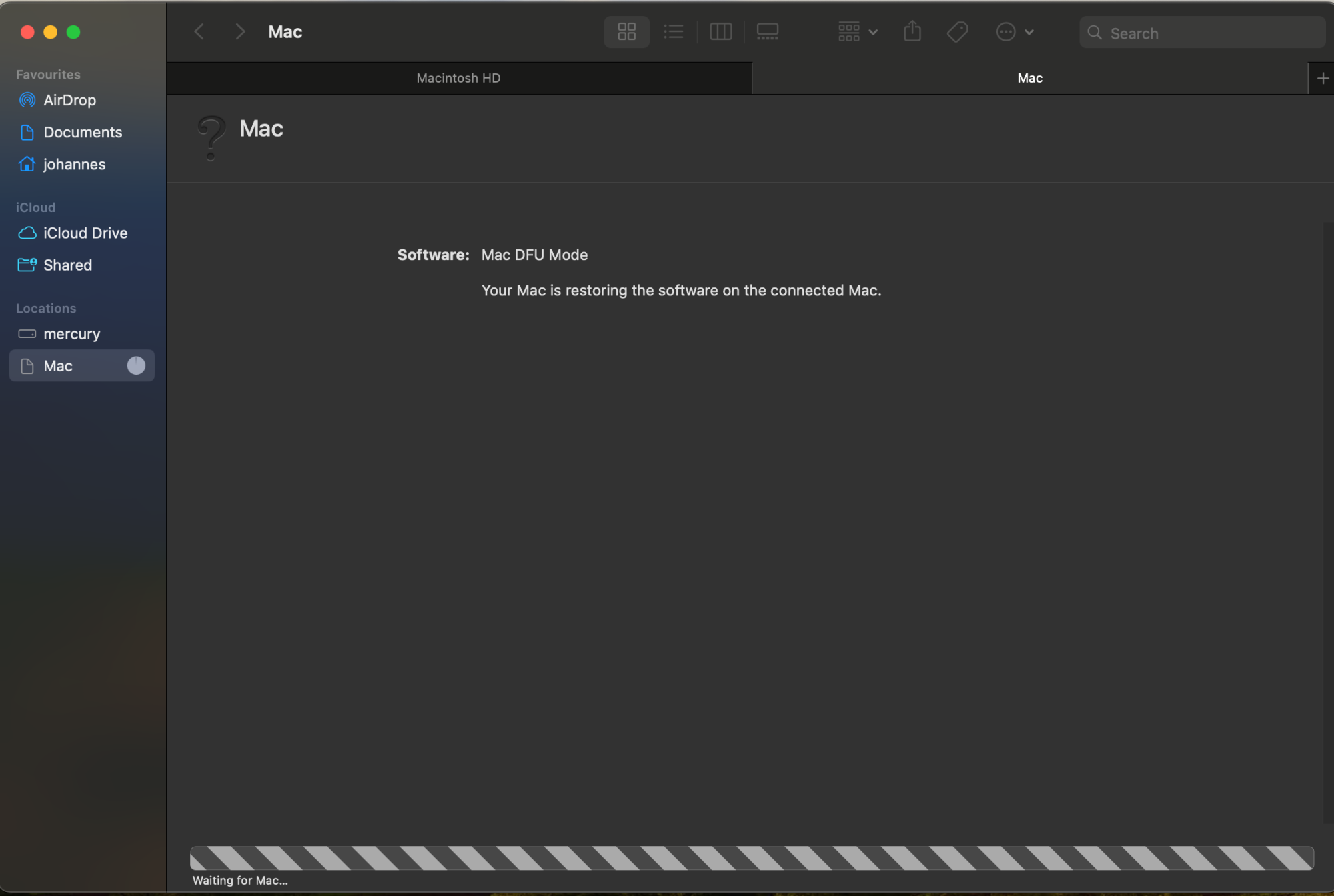Image resolution: width=1334 pixels, height=896 pixels.
Task: Select the Mac tab
Action: click(1030, 78)
